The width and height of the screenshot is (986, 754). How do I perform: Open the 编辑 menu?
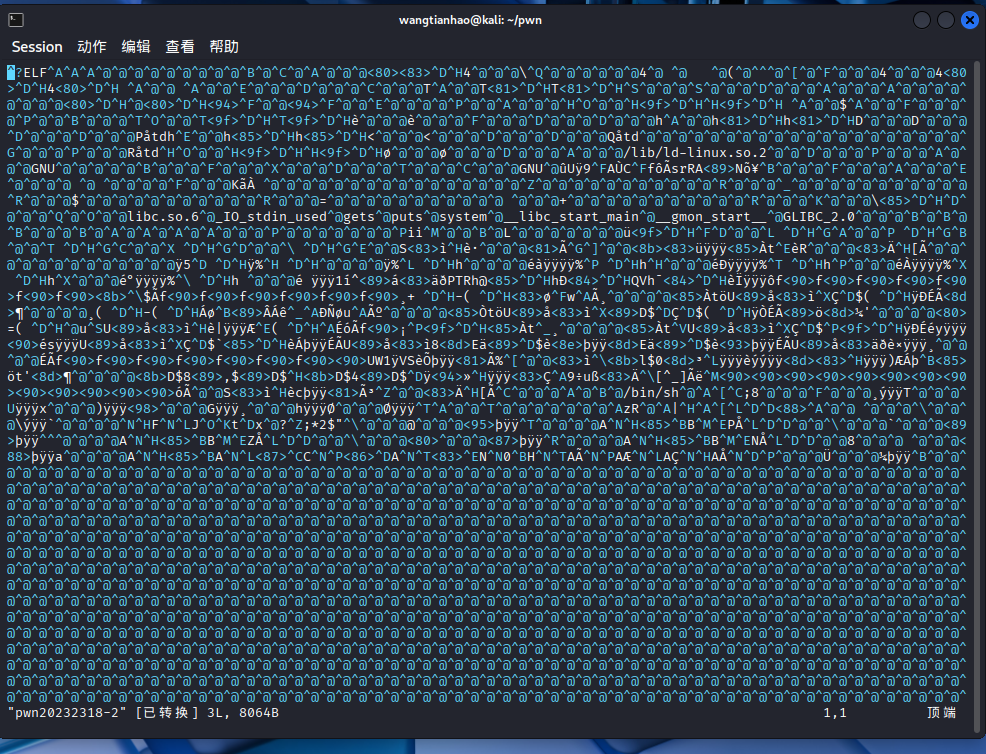click(136, 47)
